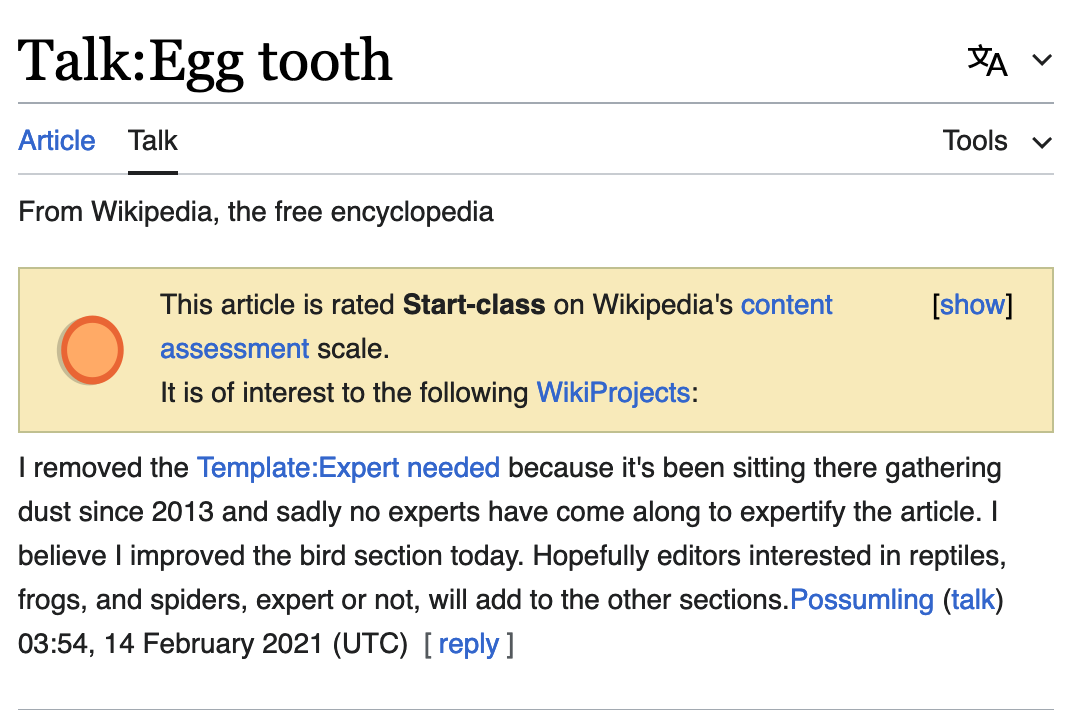Expand the languages chevron beside the title
The image size is (1074, 710).
click(x=1042, y=61)
